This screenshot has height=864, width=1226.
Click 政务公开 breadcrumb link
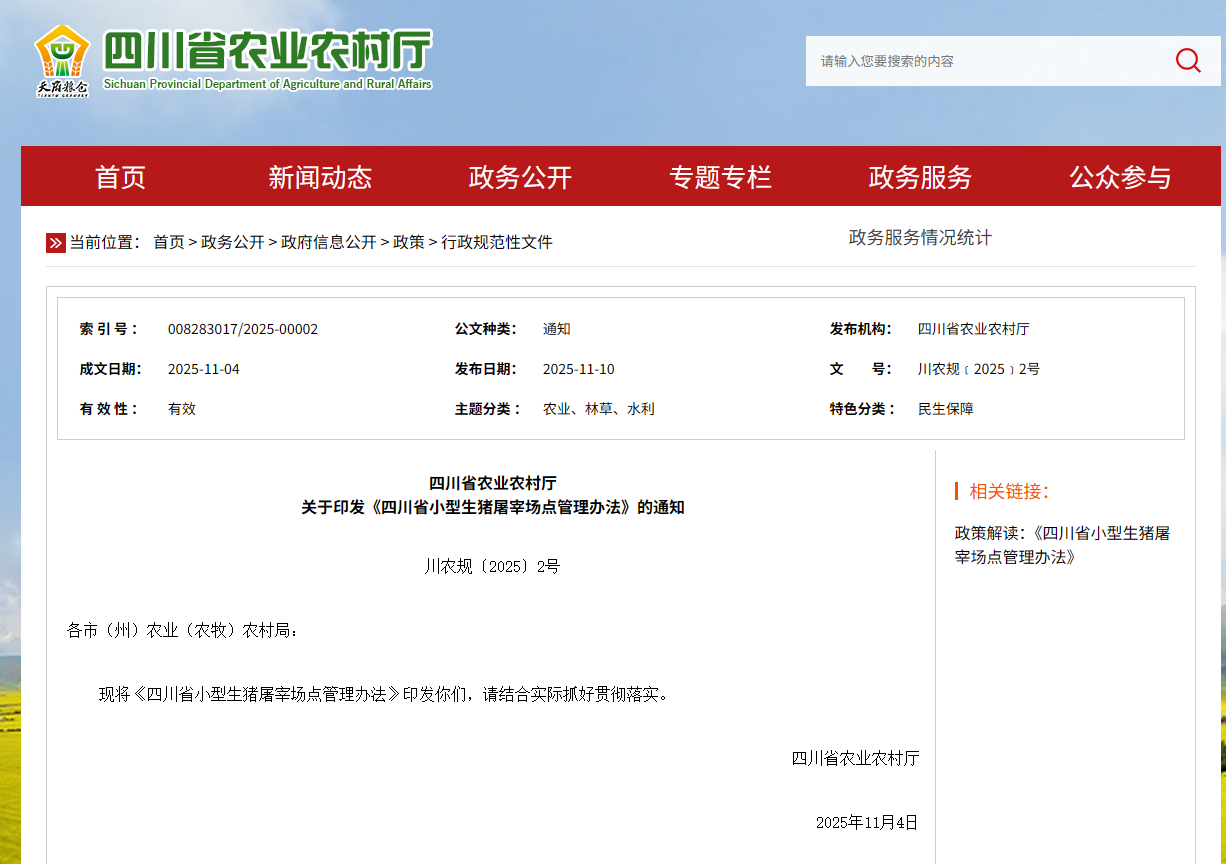coord(232,242)
